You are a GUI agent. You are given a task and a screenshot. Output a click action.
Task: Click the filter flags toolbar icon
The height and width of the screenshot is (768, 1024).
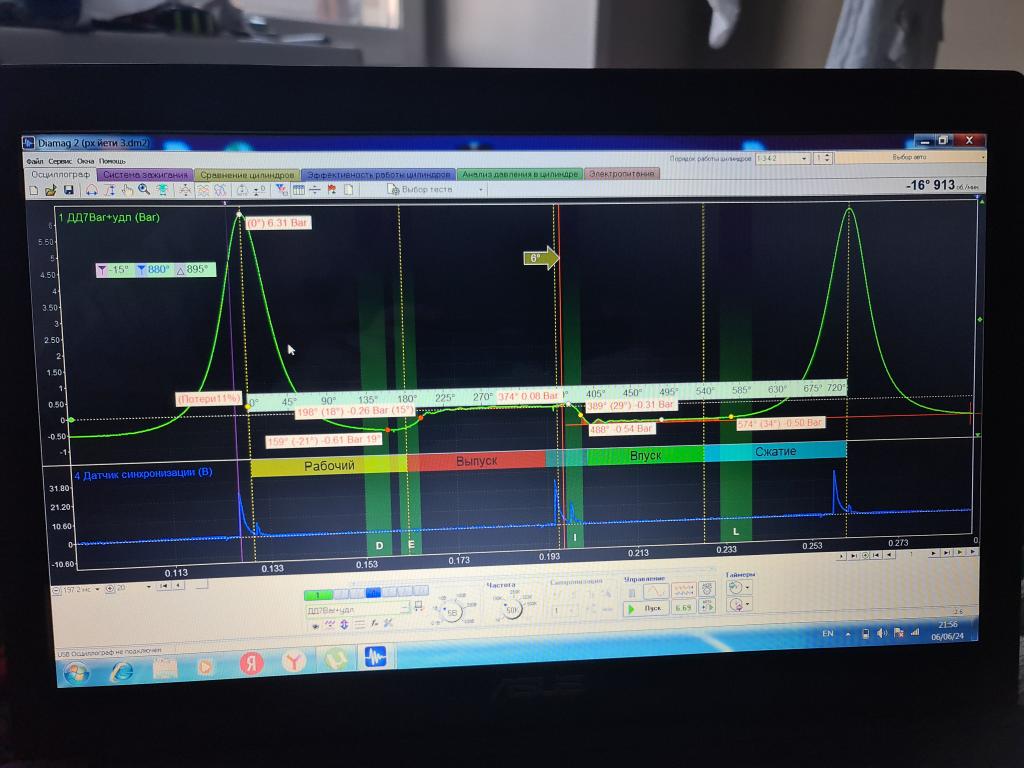[x=281, y=189]
